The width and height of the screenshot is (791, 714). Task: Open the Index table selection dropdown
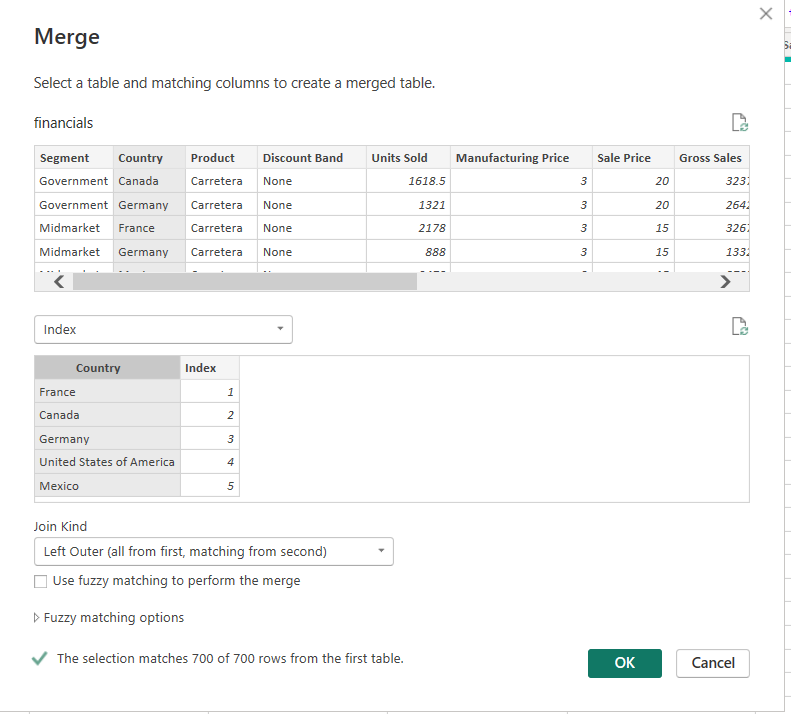[163, 329]
